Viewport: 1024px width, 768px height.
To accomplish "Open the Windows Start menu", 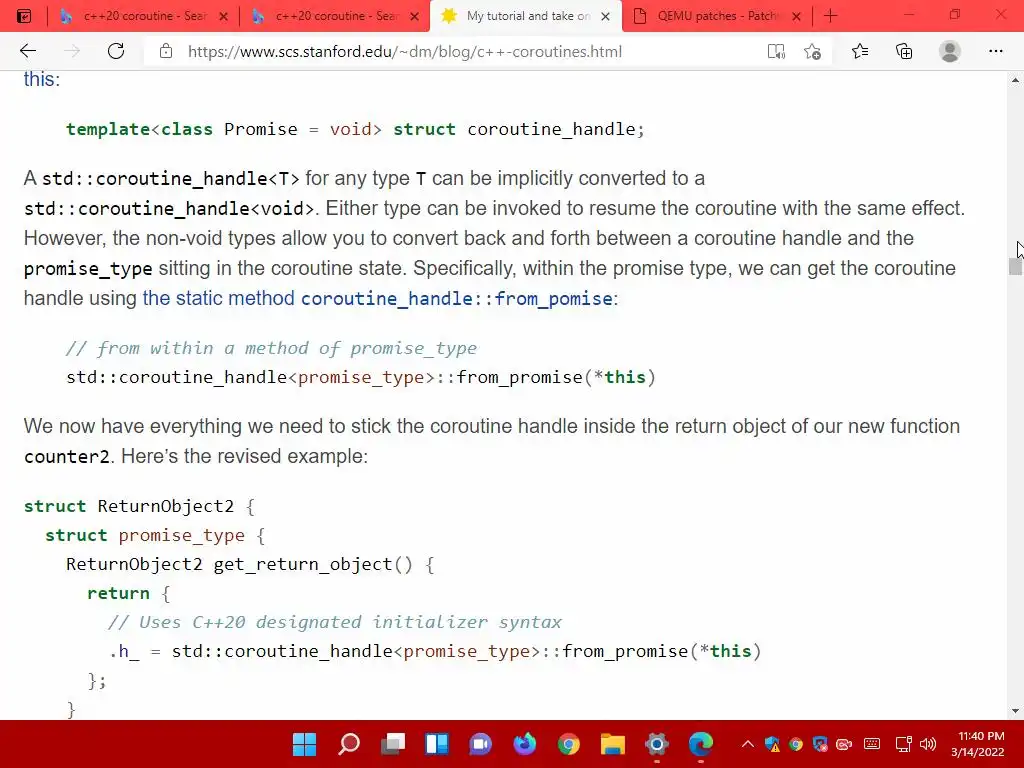I will [x=304, y=744].
